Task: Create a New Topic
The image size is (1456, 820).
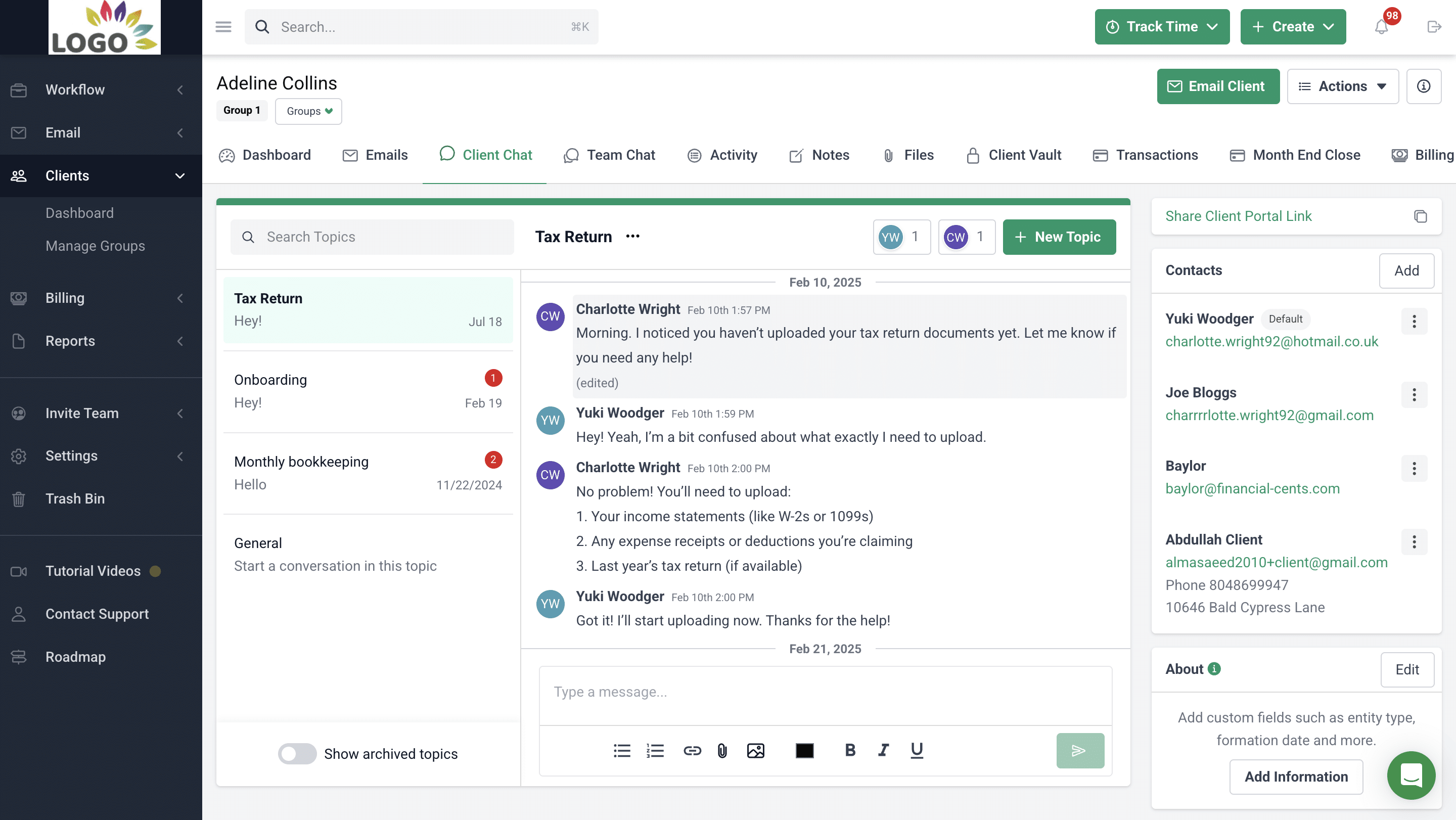Action: [1059, 237]
